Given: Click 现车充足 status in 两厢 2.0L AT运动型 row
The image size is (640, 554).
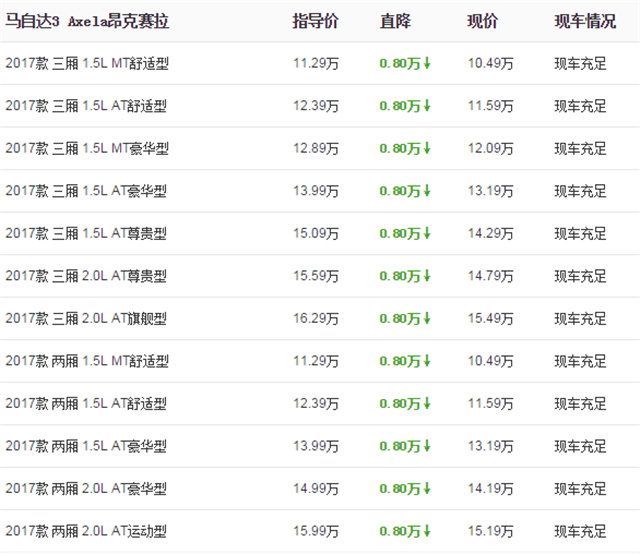Looking at the screenshot, I should coord(580,531).
